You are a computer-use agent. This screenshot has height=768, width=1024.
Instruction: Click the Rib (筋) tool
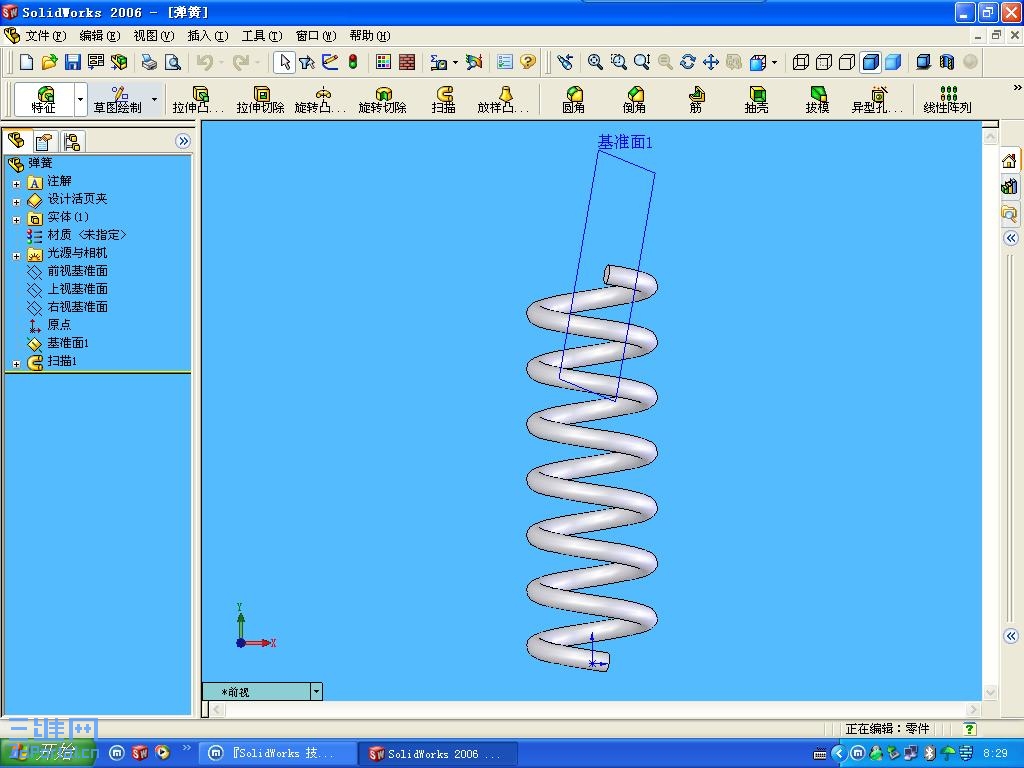point(696,100)
